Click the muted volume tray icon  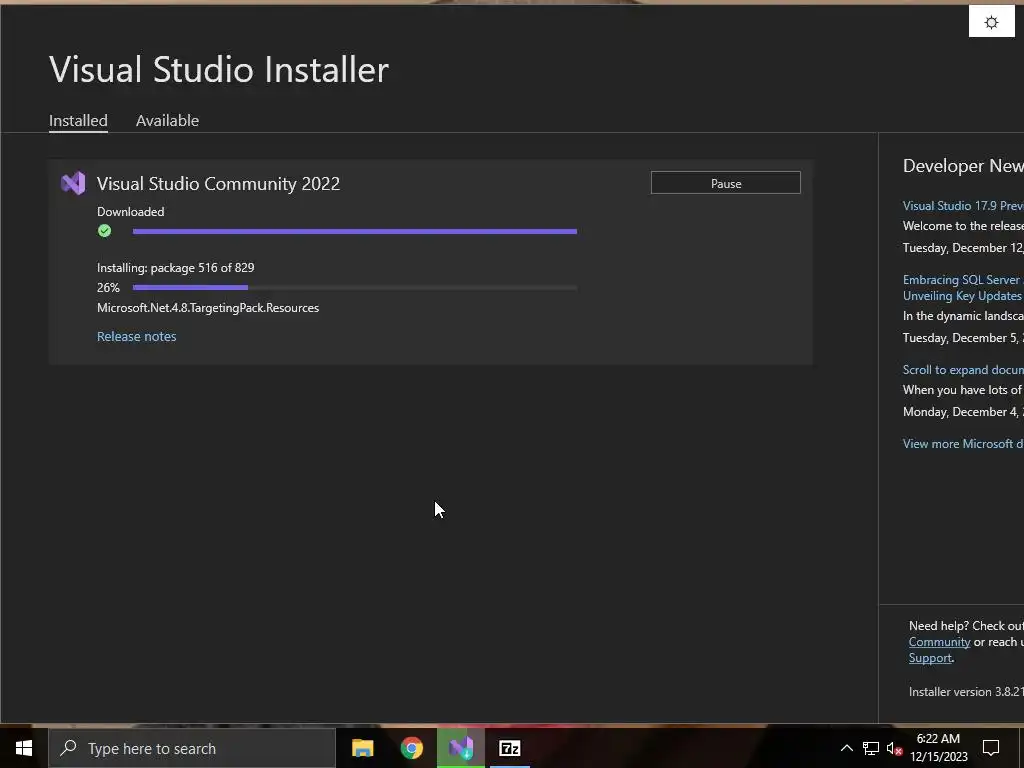[x=895, y=749]
